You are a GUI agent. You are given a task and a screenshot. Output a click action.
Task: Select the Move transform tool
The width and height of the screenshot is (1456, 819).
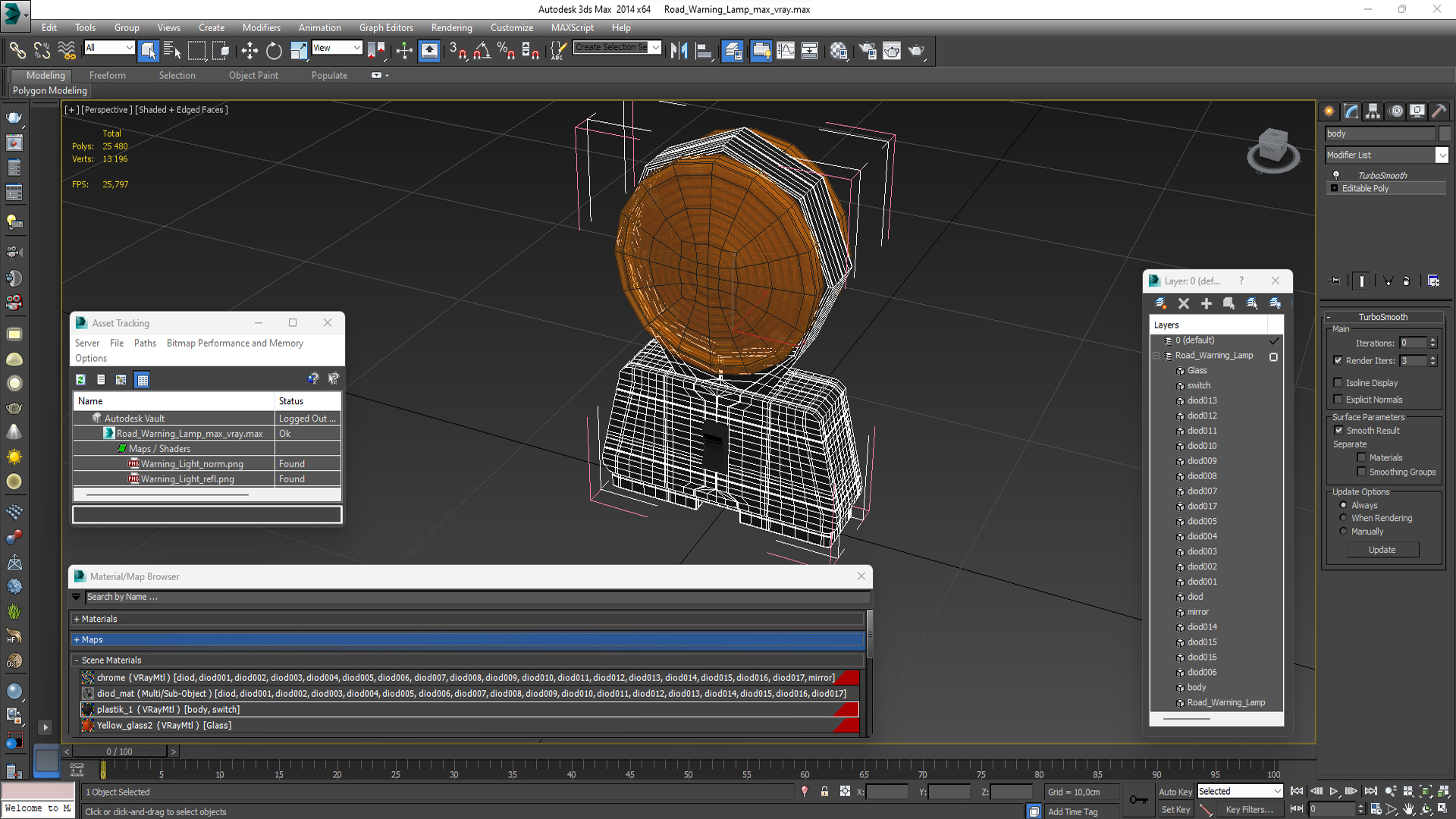pos(249,51)
